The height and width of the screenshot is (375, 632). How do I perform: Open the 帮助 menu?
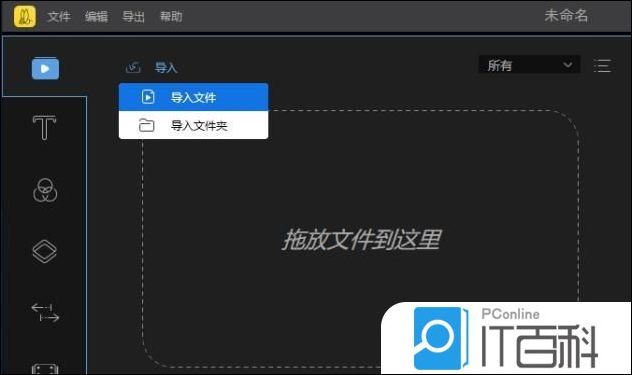(171, 17)
